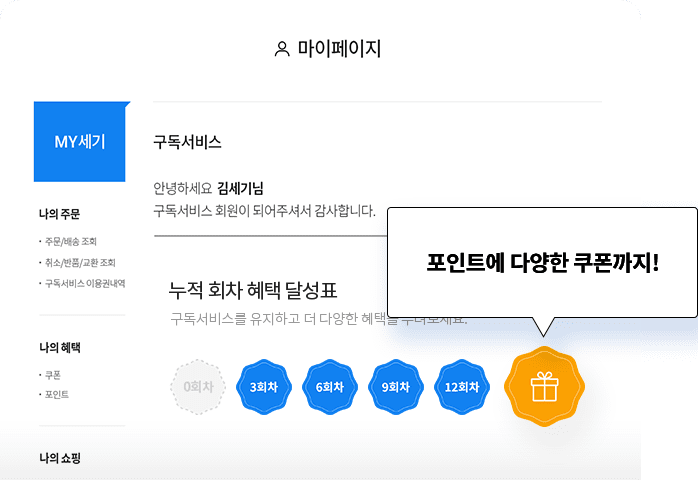Open the MY세기 blue tab
Viewport: 698px width, 480px height.
pyautogui.click(x=80, y=142)
